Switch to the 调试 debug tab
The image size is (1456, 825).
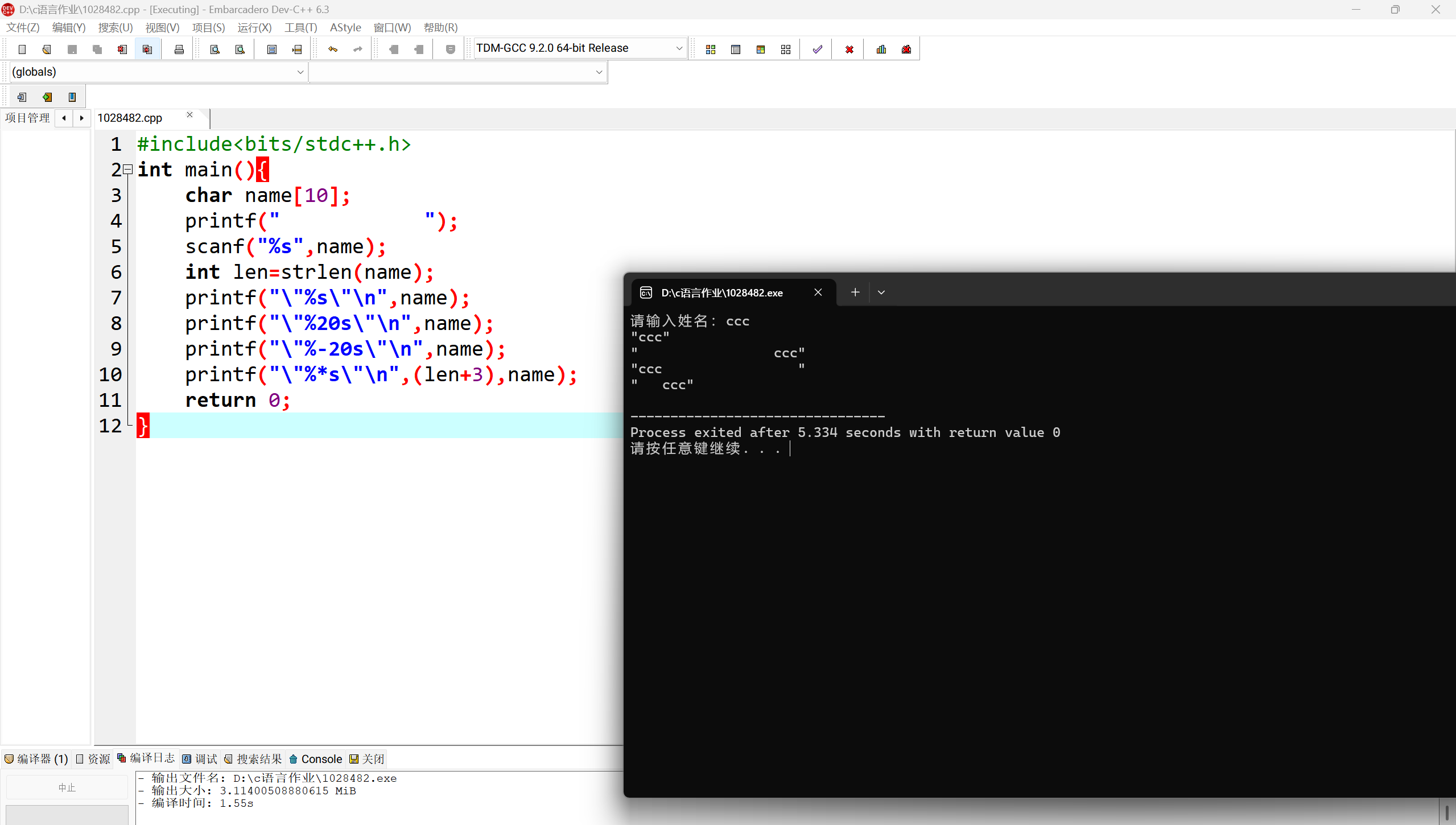click(200, 759)
